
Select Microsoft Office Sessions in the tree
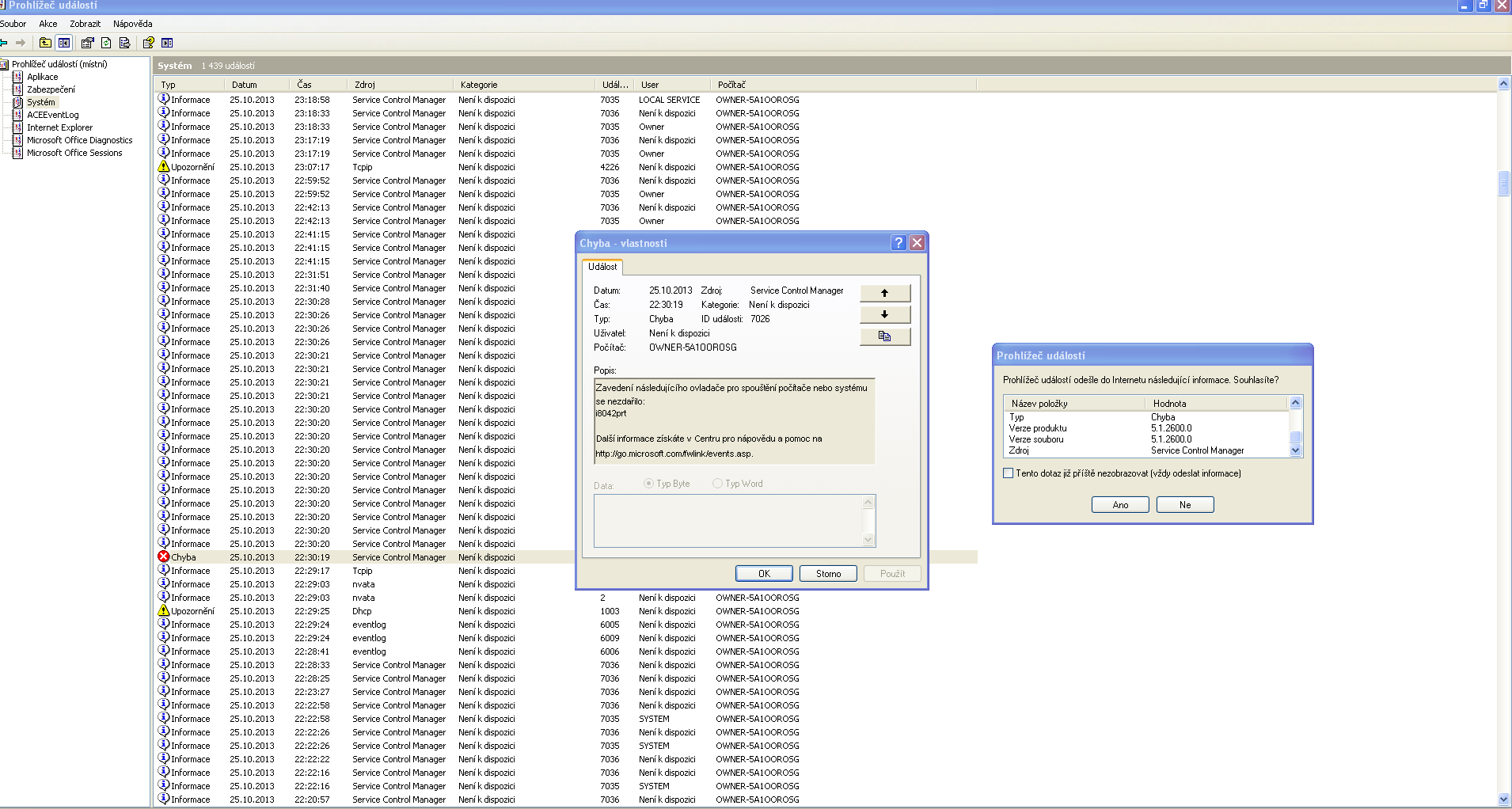[74, 153]
